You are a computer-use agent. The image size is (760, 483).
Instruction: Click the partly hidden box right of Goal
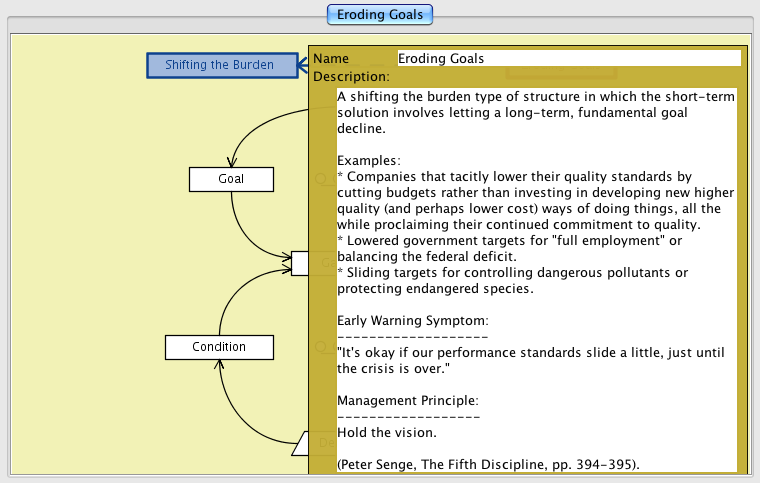299,262
